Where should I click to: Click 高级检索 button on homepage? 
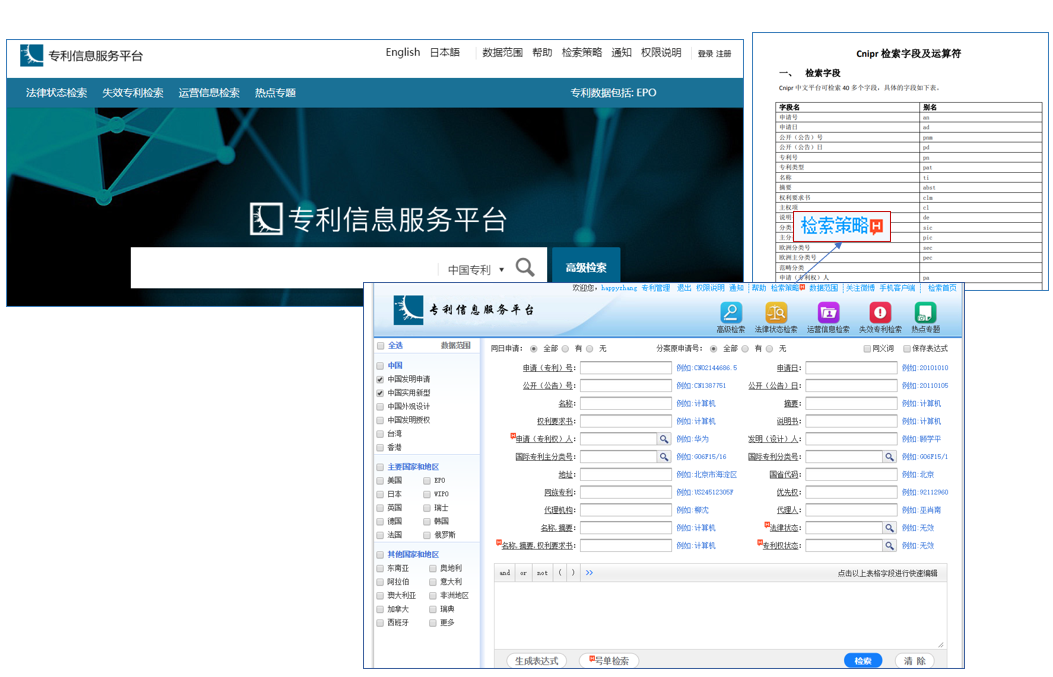[586, 267]
